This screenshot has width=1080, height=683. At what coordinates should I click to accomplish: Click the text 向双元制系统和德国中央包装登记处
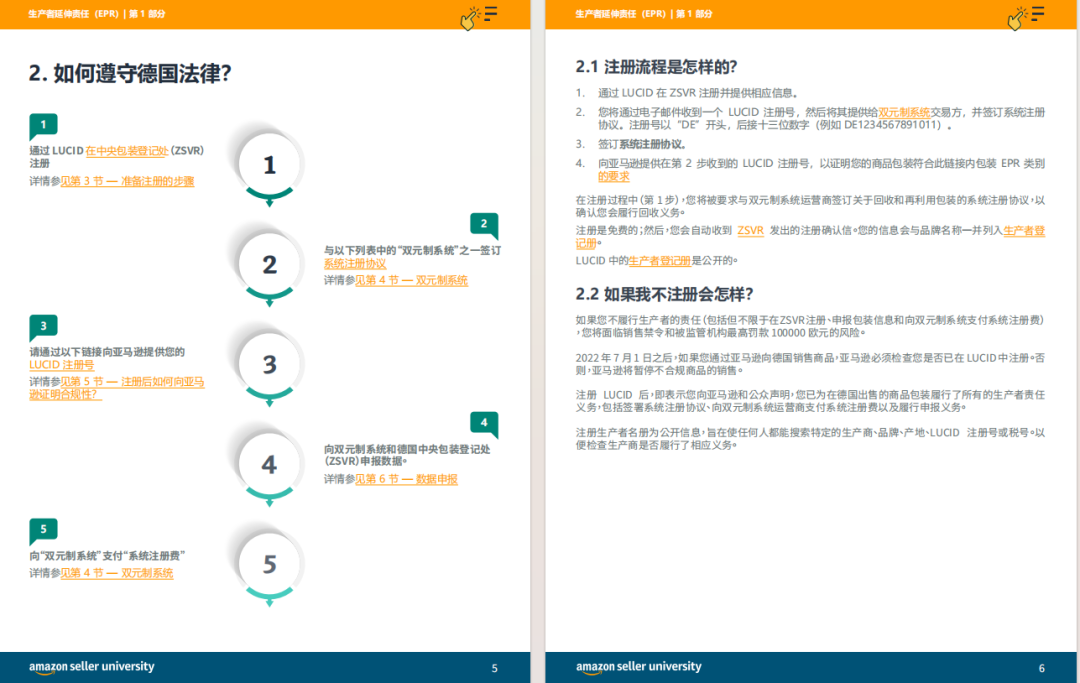tap(407, 450)
